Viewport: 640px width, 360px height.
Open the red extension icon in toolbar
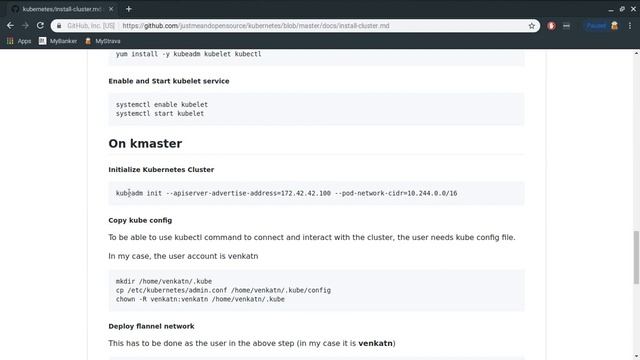click(551, 26)
